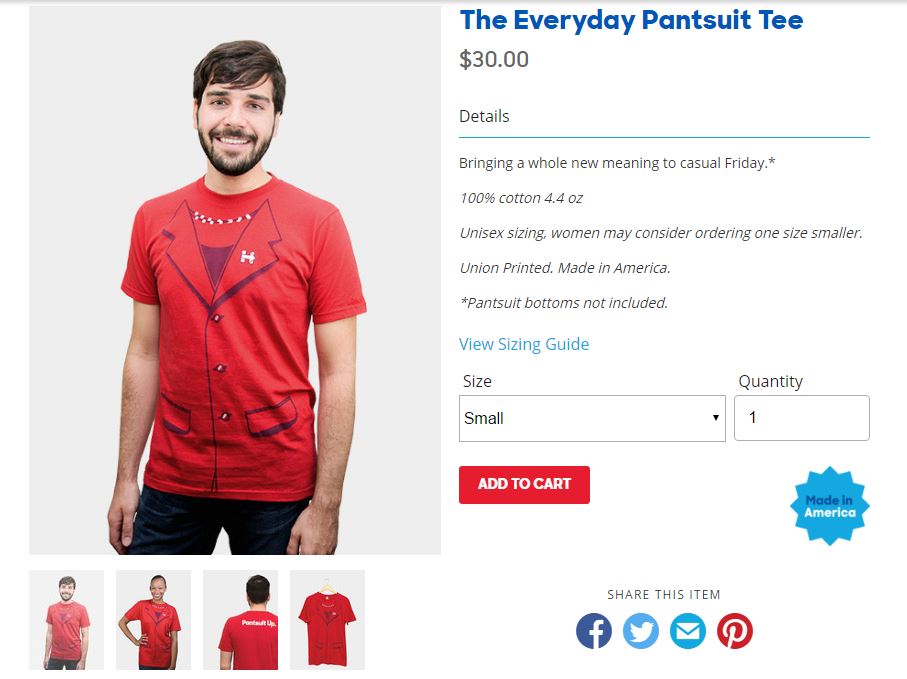This screenshot has width=907, height=679.
Task: Click the Quantity input field
Action: 802,418
